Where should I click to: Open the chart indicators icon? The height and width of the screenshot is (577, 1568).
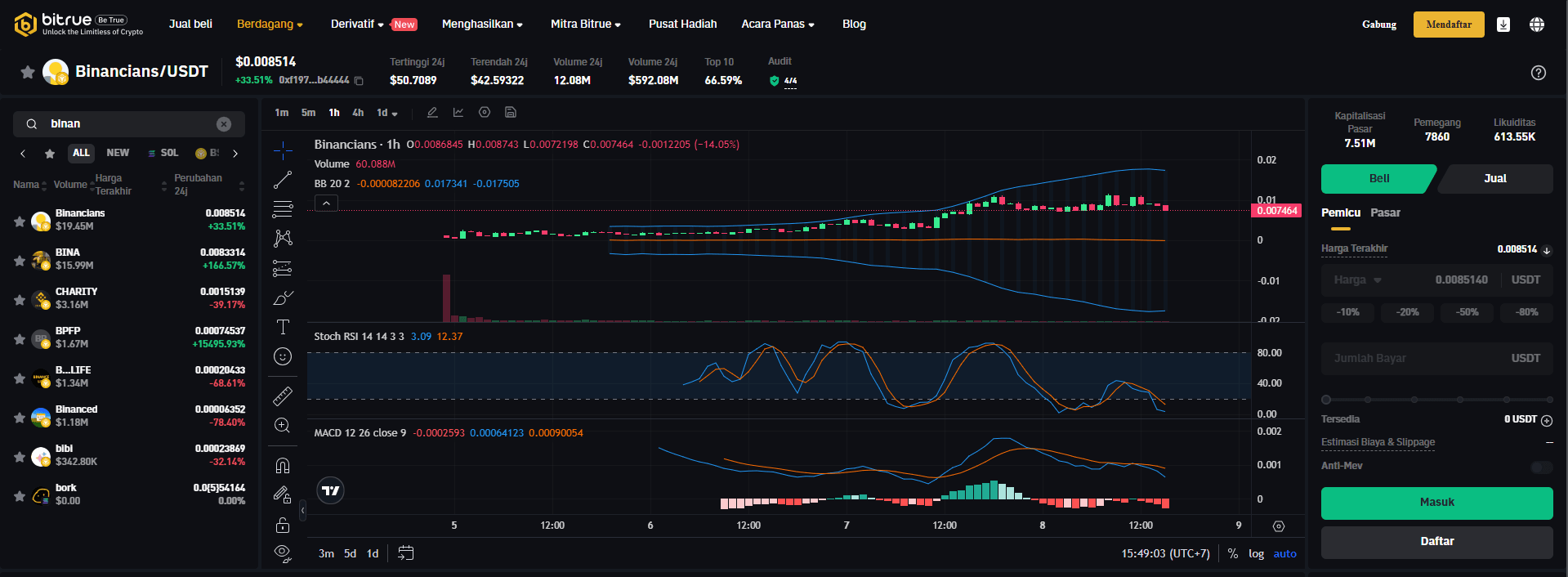[458, 113]
